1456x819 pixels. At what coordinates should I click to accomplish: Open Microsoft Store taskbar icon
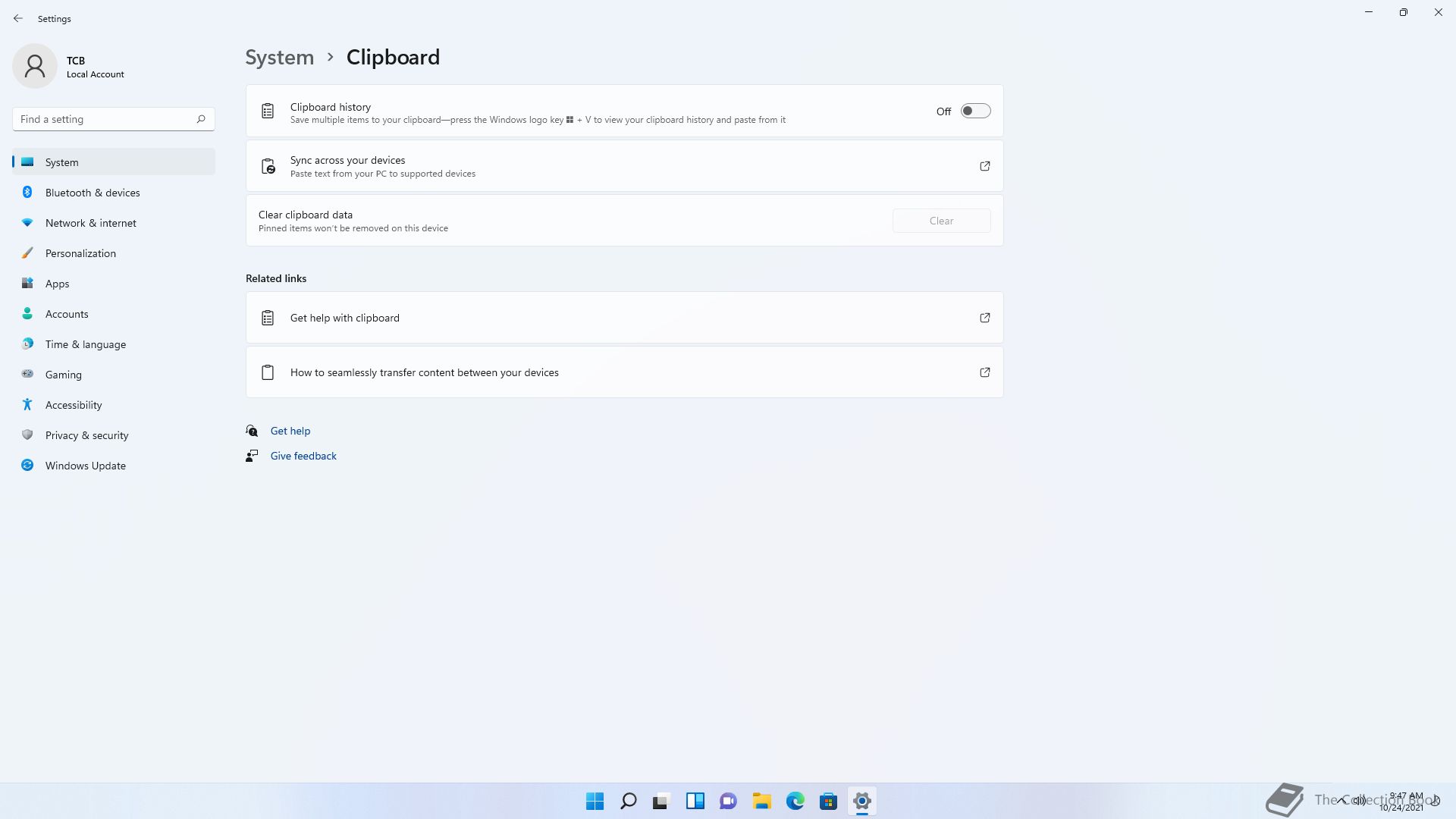coord(828,801)
